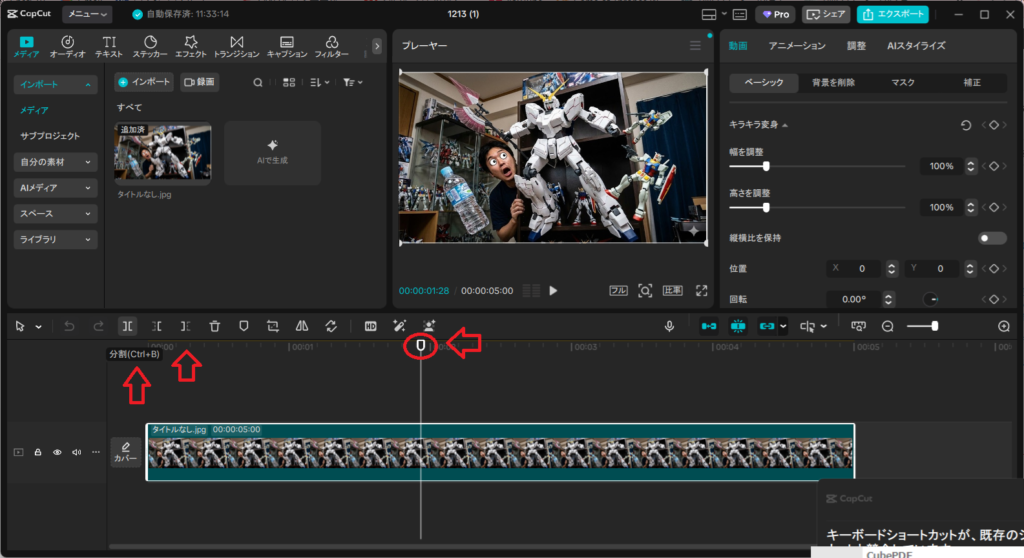Open the メニュー dropdown
1024x558 pixels.
pyautogui.click(x=87, y=15)
